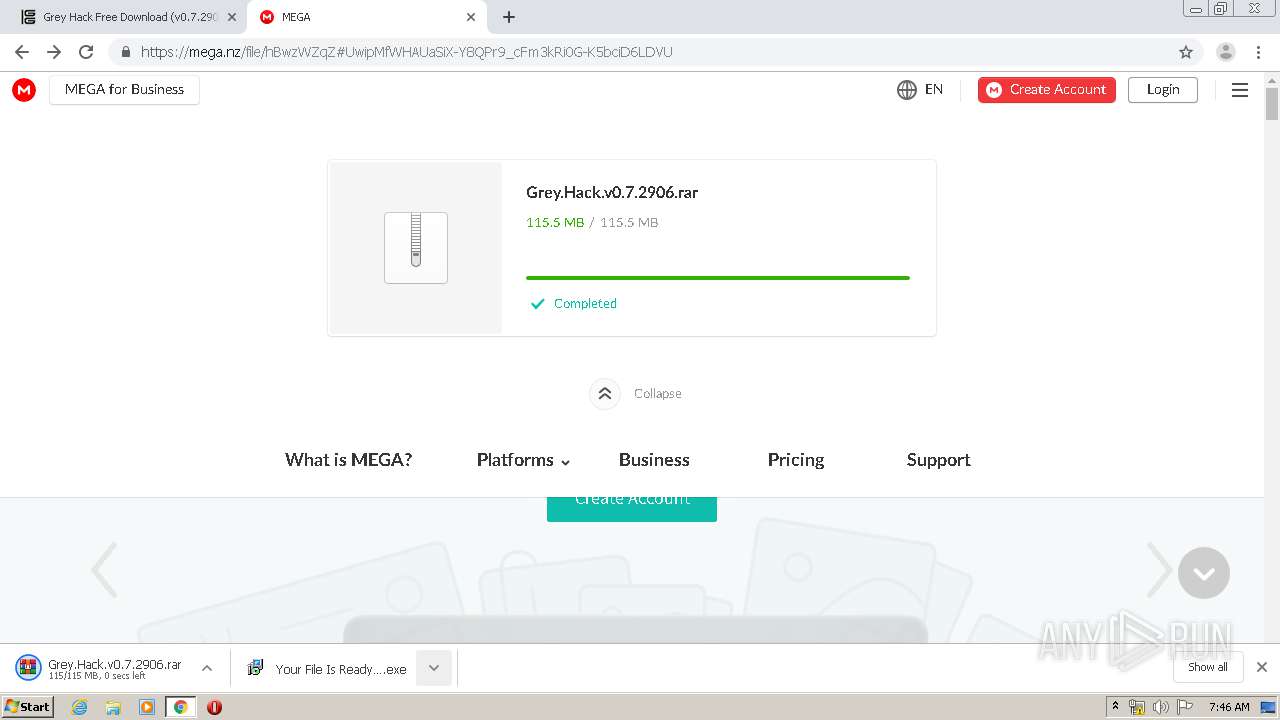Expand Grey.Hack rar download options arrow
The image size is (1280, 720).
click(x=207, y=668)
